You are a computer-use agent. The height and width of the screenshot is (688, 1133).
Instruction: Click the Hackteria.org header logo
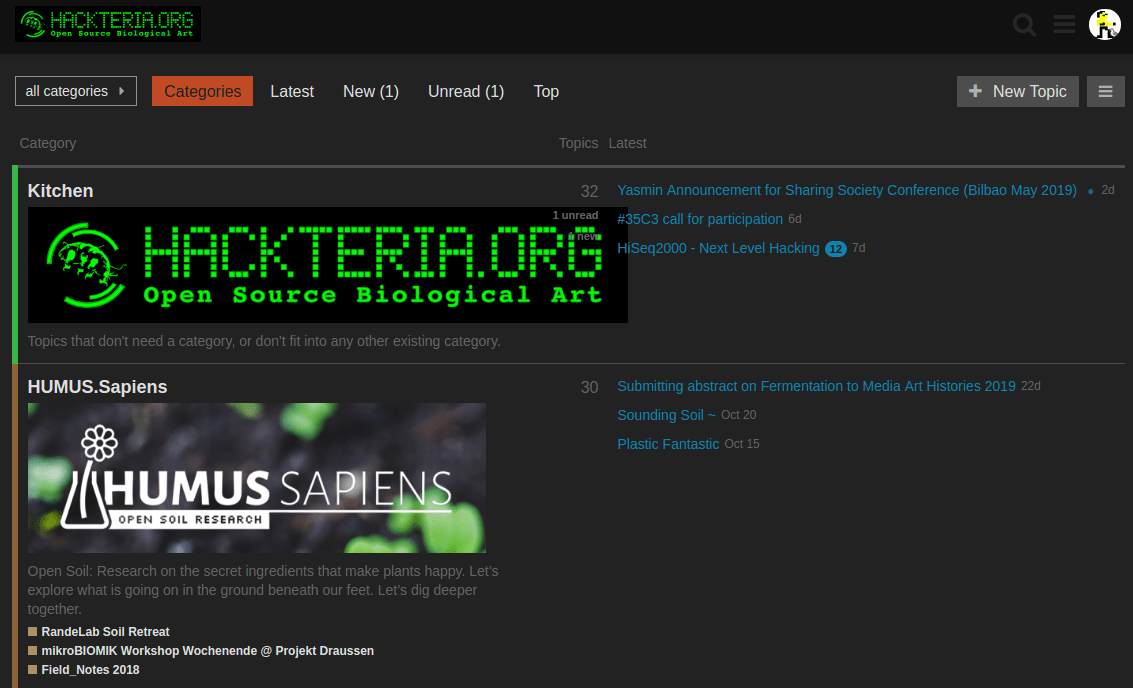(106, 23)
